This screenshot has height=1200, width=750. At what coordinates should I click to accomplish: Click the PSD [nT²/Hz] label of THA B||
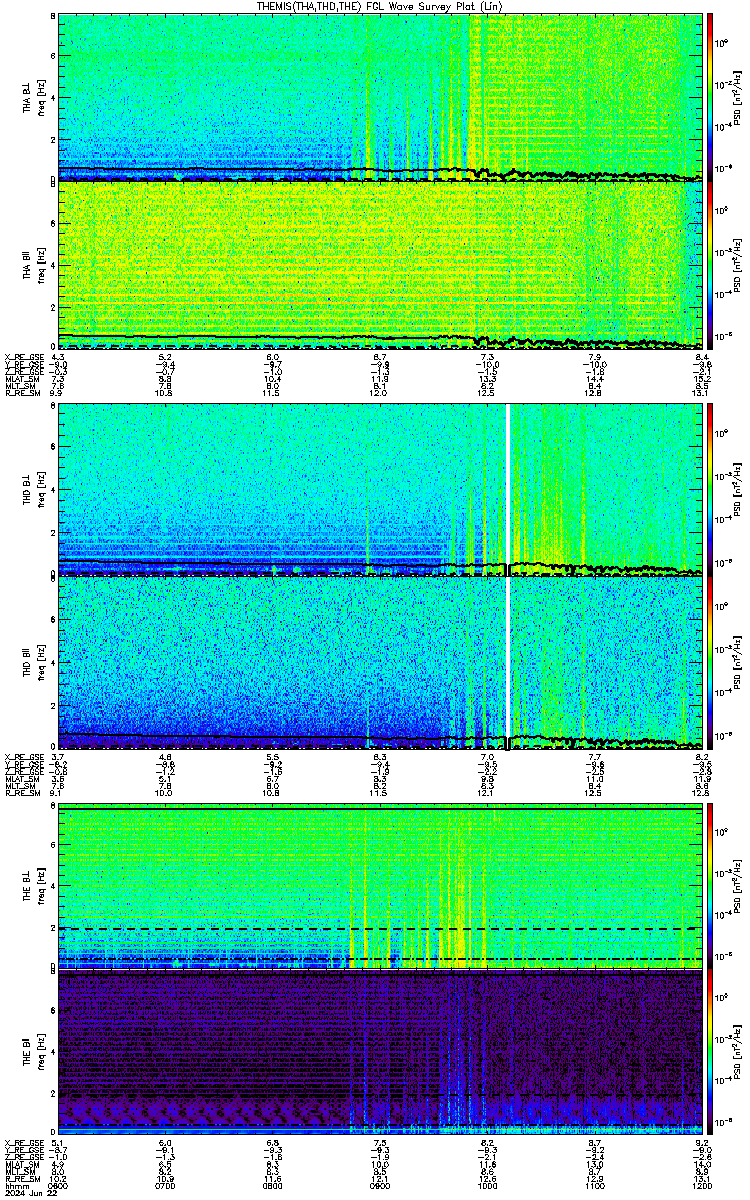[x=738, y=265]
